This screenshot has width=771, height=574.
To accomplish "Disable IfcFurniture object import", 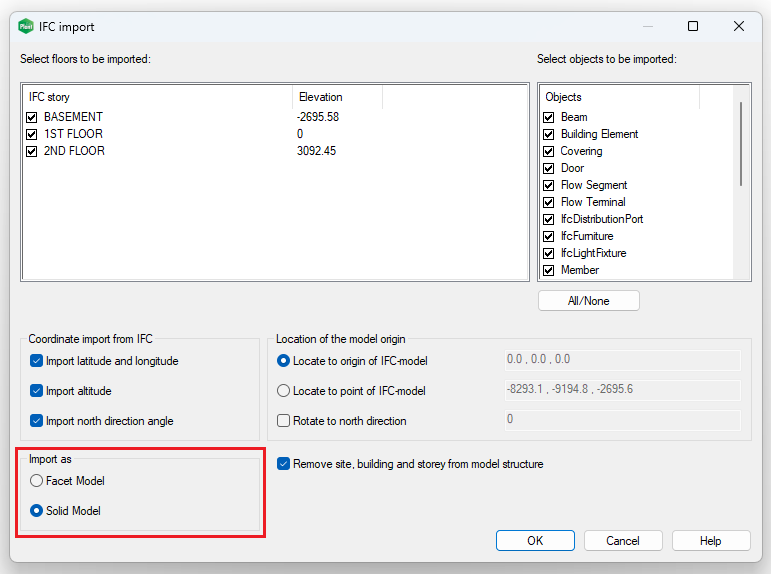I will pos(548,236).
